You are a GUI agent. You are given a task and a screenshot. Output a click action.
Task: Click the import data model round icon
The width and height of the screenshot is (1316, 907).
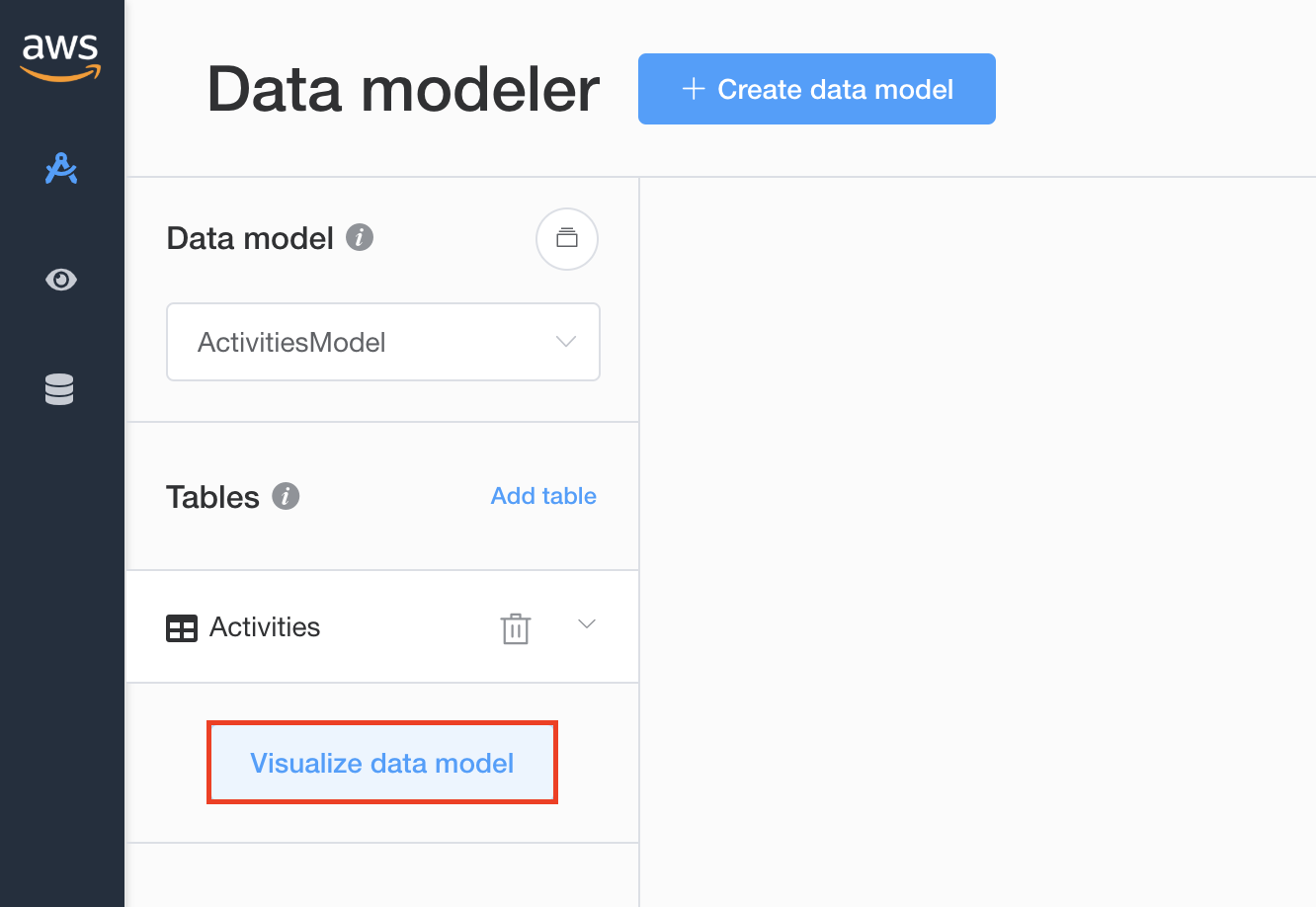pos(567,239)
